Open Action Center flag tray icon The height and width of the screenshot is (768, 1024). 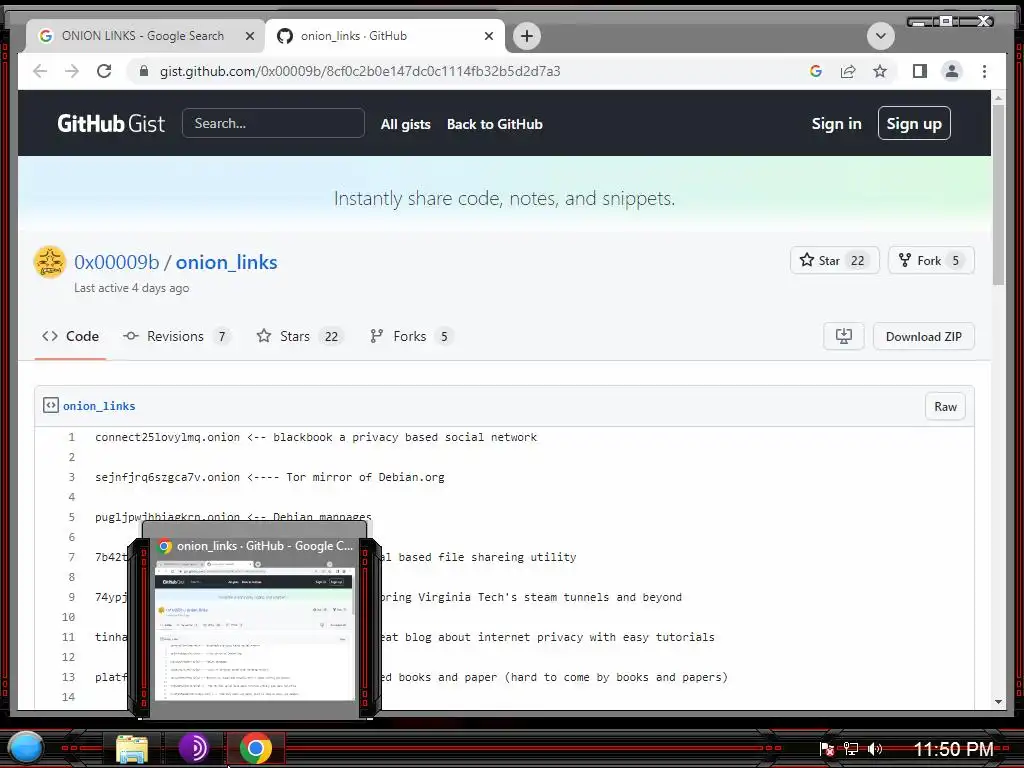827,749
